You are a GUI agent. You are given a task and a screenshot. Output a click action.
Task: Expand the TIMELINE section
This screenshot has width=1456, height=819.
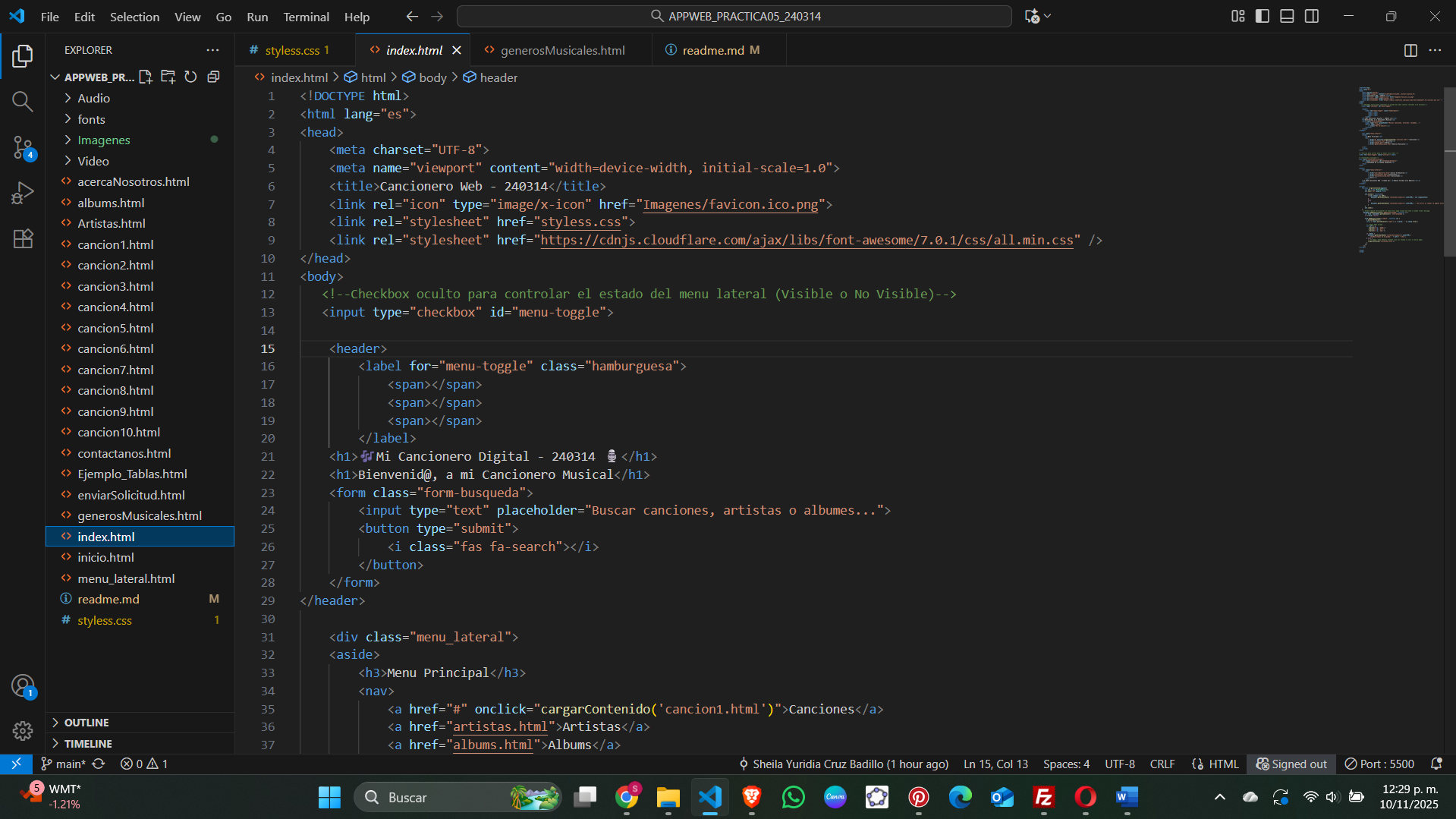(x=87, y=744)
